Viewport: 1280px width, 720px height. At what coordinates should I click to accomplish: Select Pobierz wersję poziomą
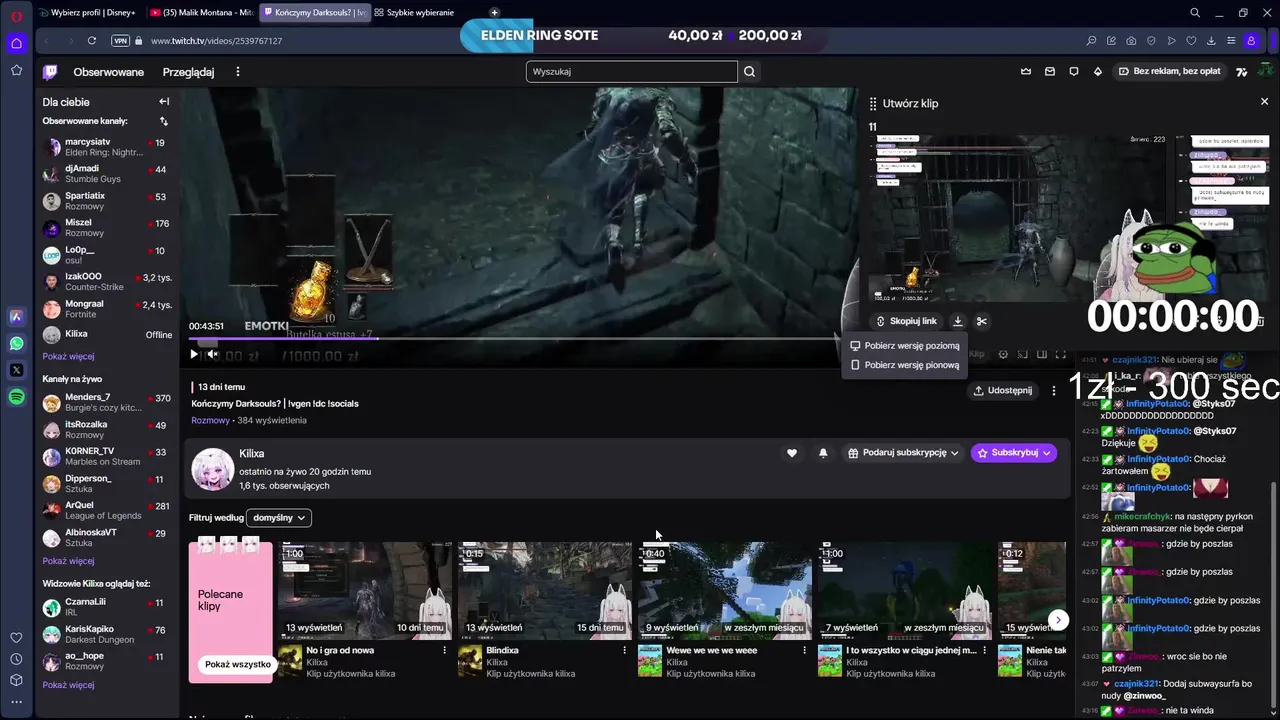click(x=905, y=346)
